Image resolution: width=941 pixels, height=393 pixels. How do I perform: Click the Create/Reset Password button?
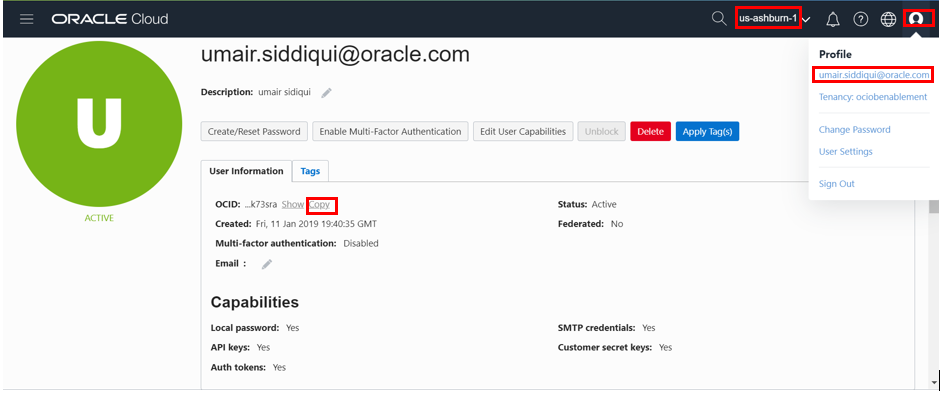coord(254,131)
